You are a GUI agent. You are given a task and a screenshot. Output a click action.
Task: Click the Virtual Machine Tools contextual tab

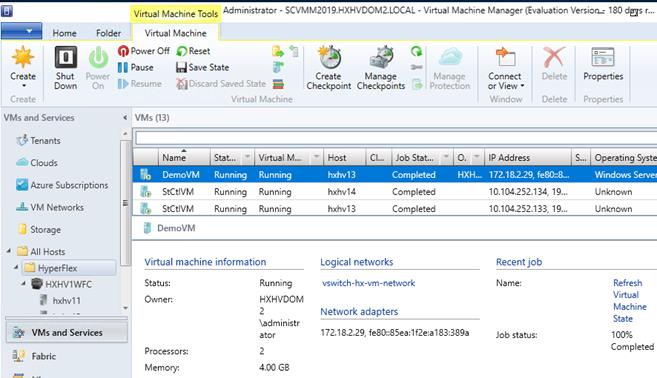[176, 14]
